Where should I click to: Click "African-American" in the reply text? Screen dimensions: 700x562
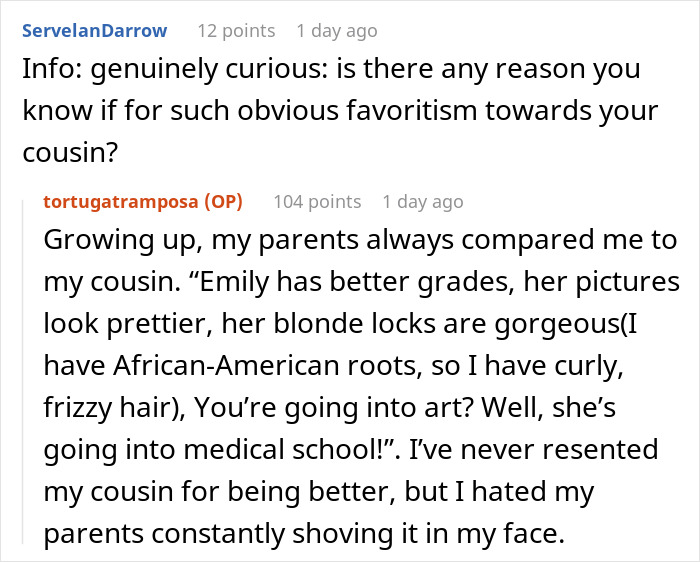226,366
